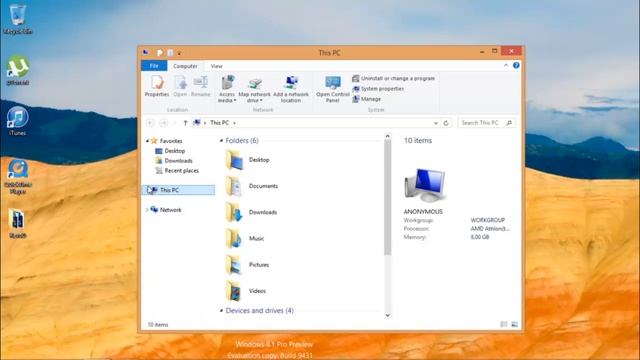This screenshot has width=640, height=360.
Task: Switch to details view icon in status bar
Action: point(504,324)
